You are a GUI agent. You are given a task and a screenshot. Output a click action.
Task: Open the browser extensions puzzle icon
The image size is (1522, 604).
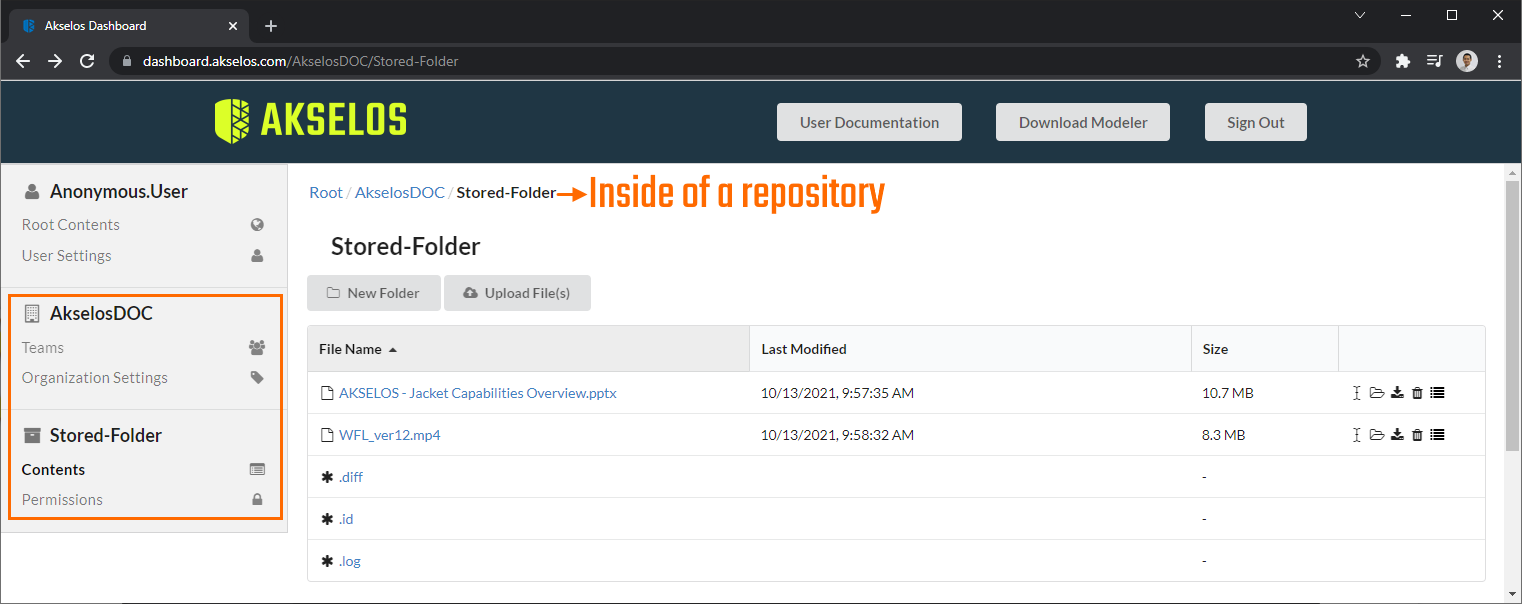[x=1402, y=61]
